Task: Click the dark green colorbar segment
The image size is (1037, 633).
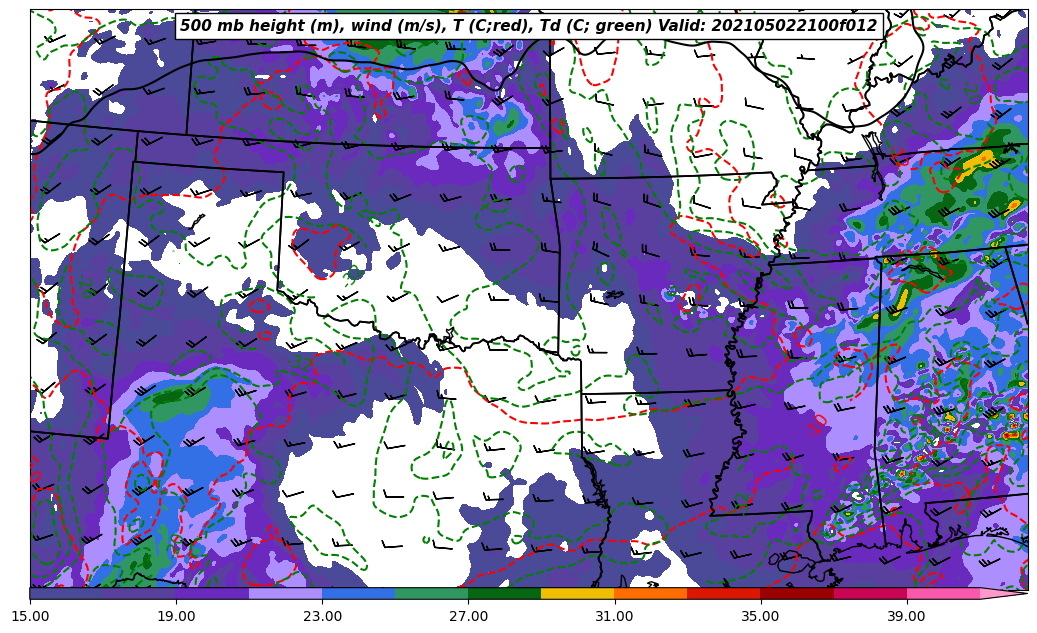Action: tap(504, 593)
